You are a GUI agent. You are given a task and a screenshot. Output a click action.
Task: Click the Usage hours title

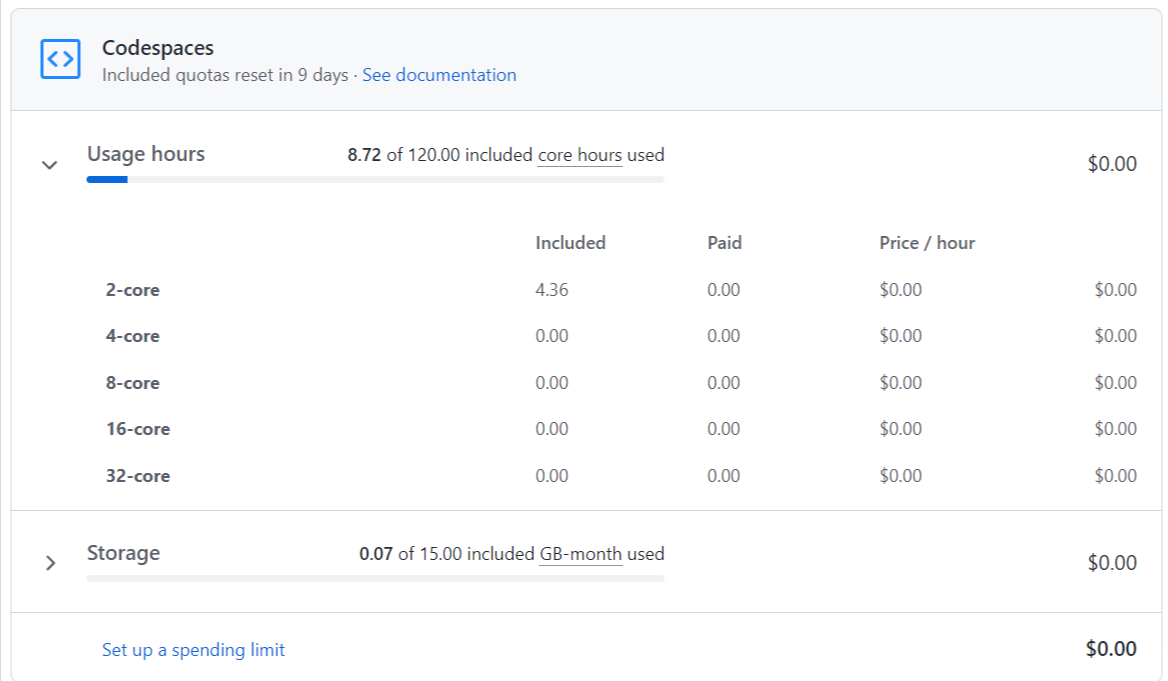[146, 153]
